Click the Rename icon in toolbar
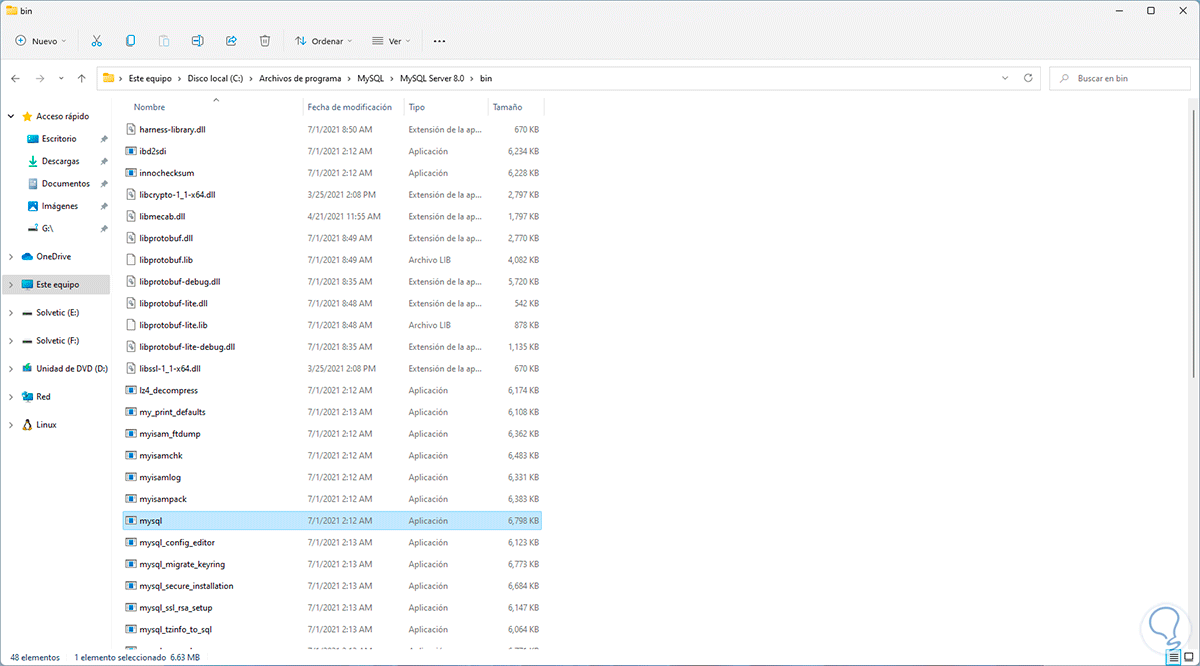 (198, 41)
